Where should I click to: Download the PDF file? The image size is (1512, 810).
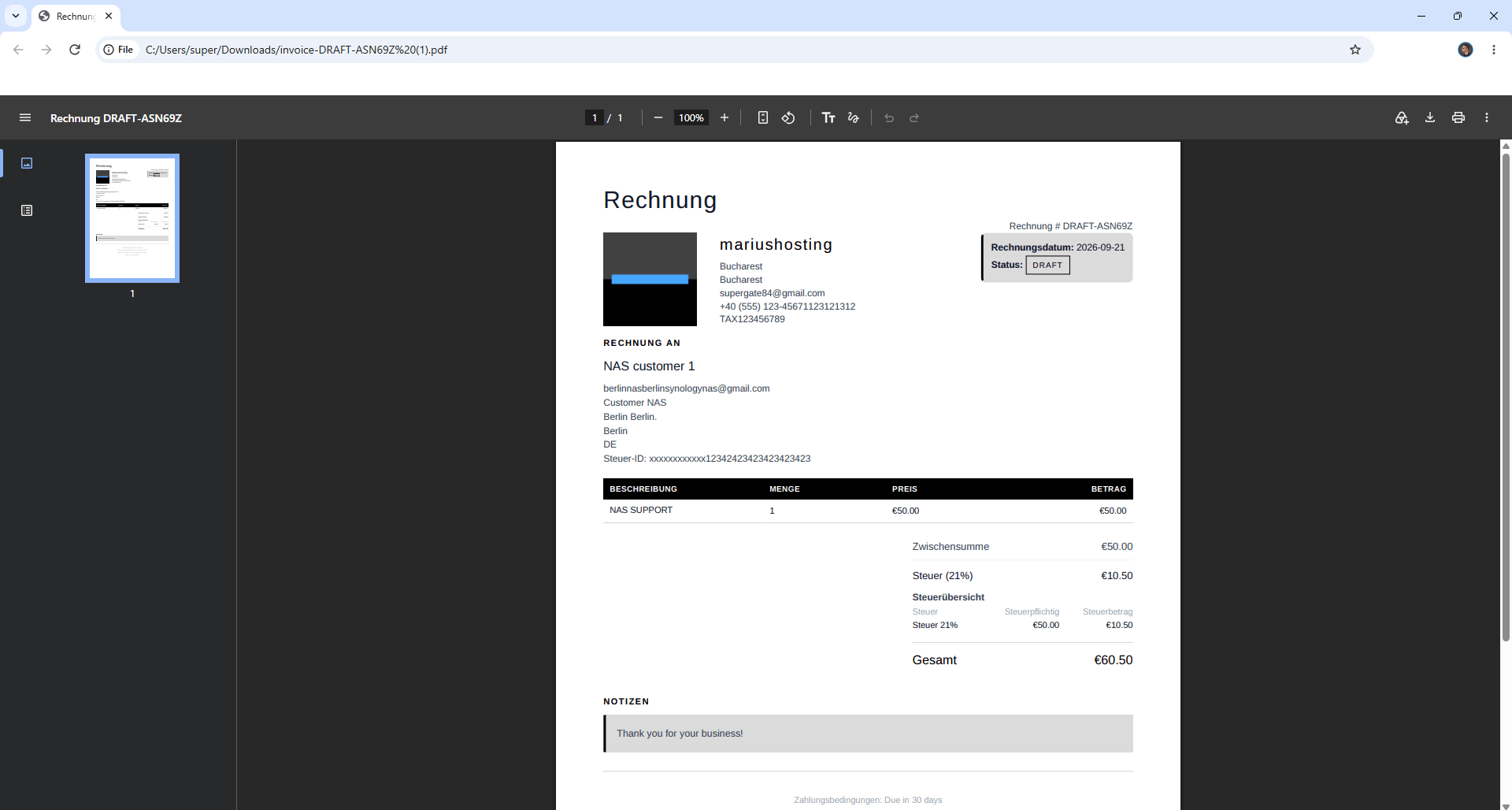click(x=1430, y=117)
